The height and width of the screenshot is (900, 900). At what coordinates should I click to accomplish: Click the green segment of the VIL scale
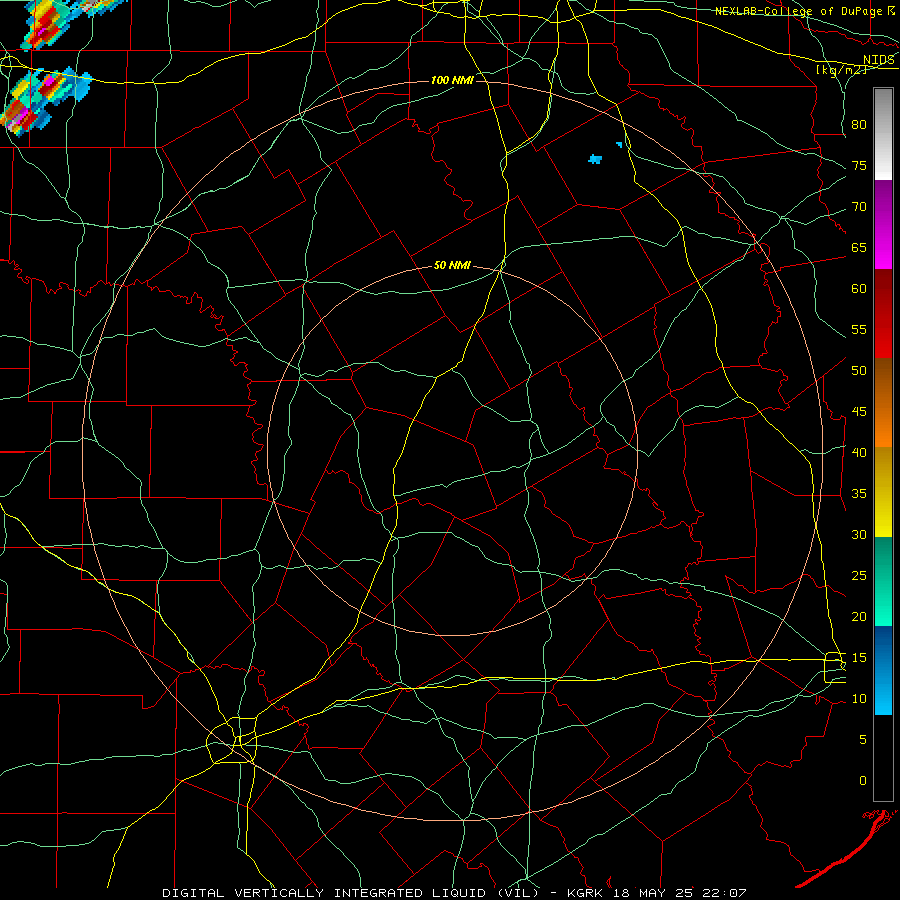click(883, 581)
